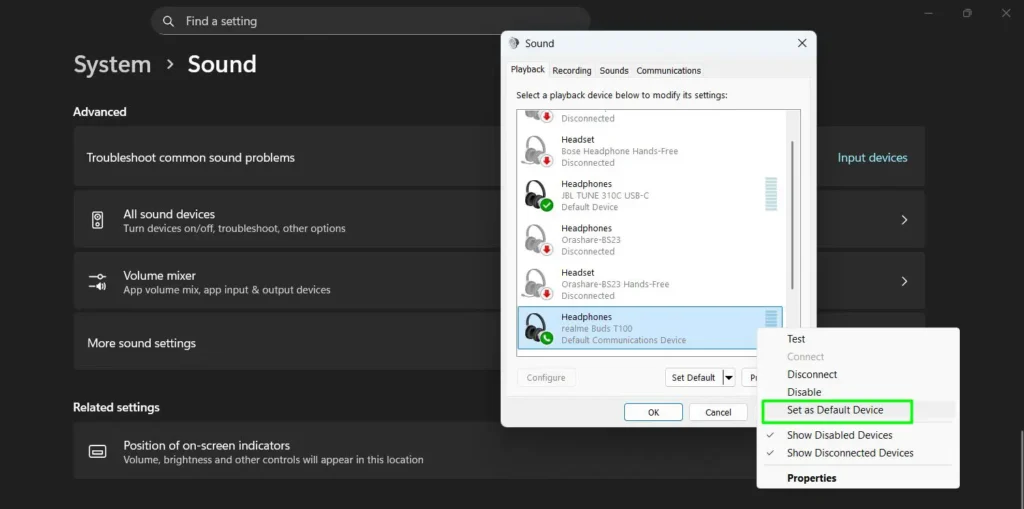
Task: Open the Set Default dropdown arrow
Action: tap(729, 378)
